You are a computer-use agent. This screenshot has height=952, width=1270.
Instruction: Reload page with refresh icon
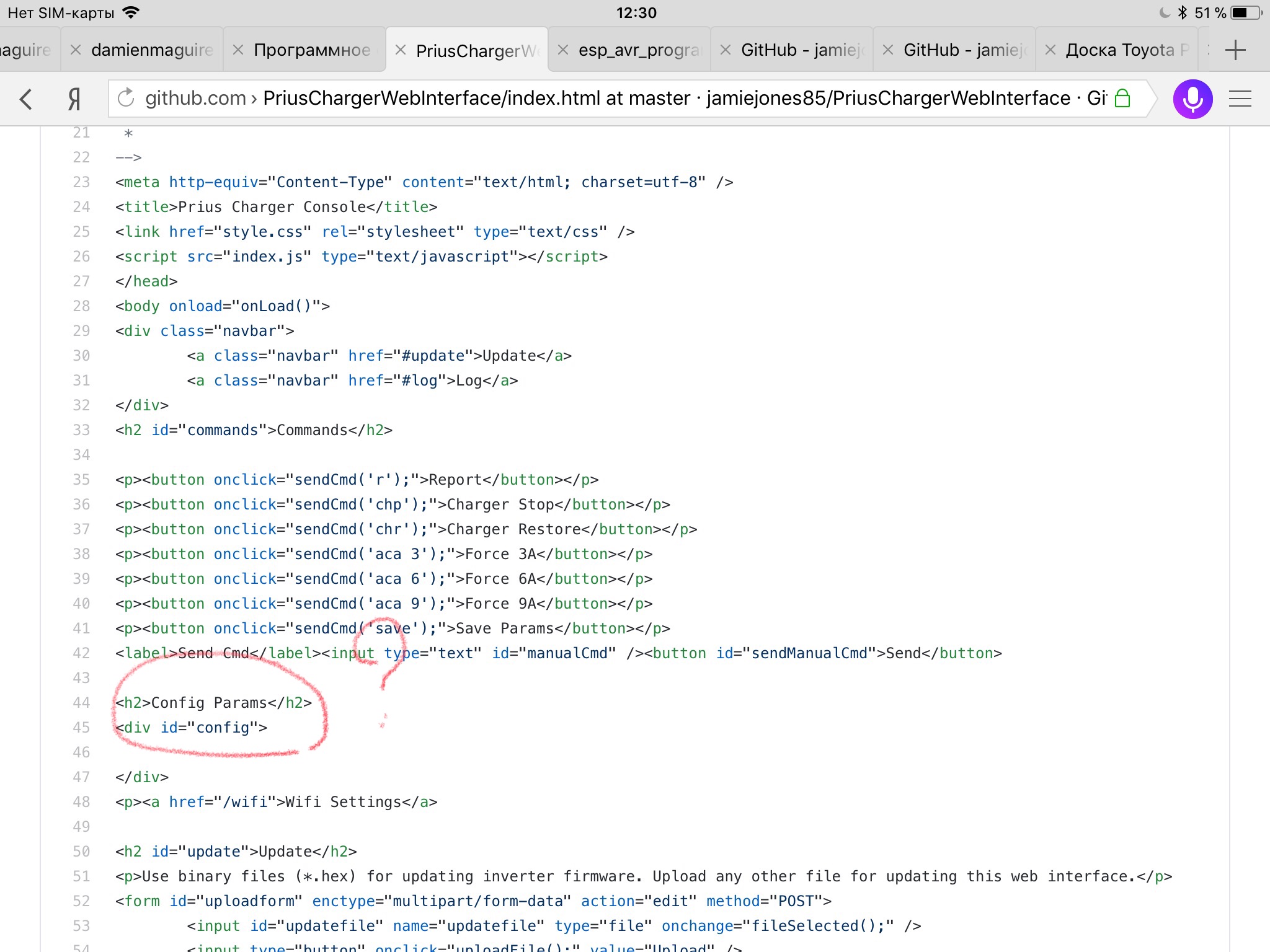coord(126,98)
